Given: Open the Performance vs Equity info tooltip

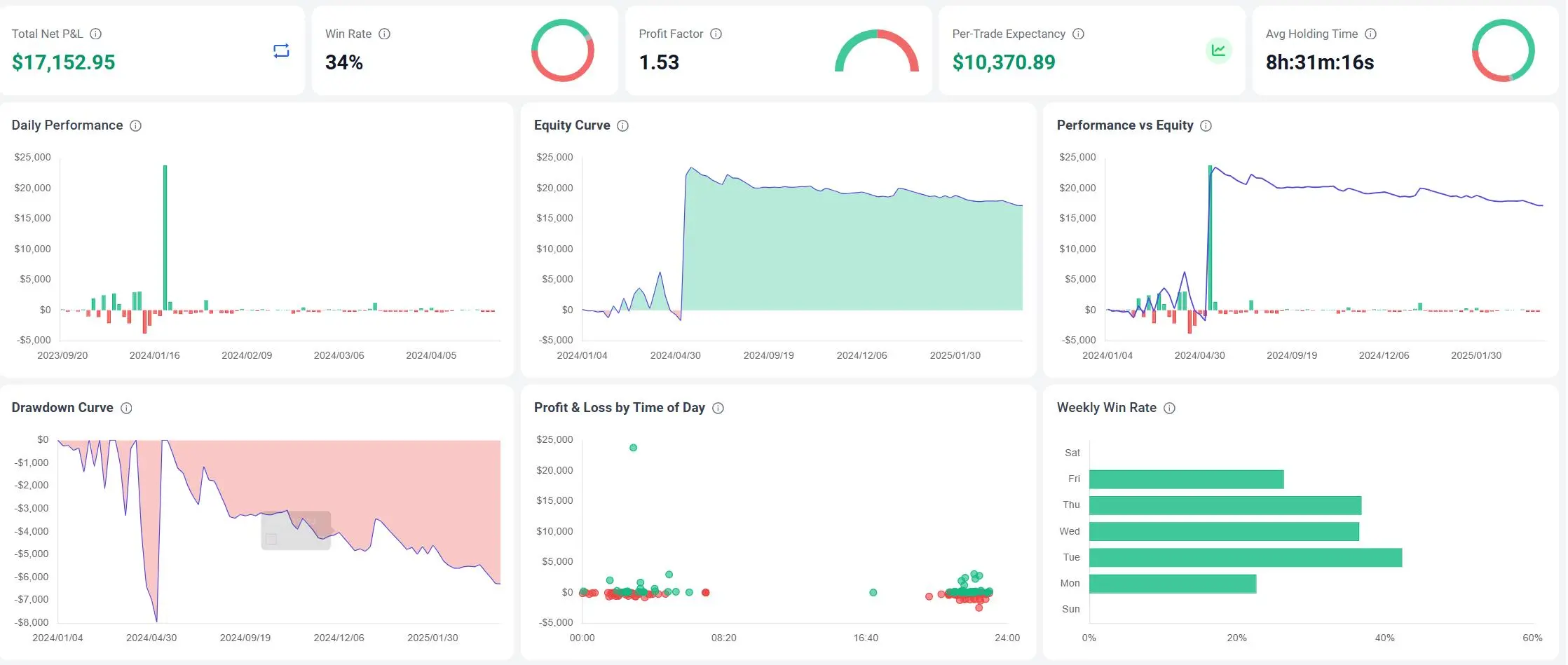Looking at the screenshot, I should tap(1206, 125).
